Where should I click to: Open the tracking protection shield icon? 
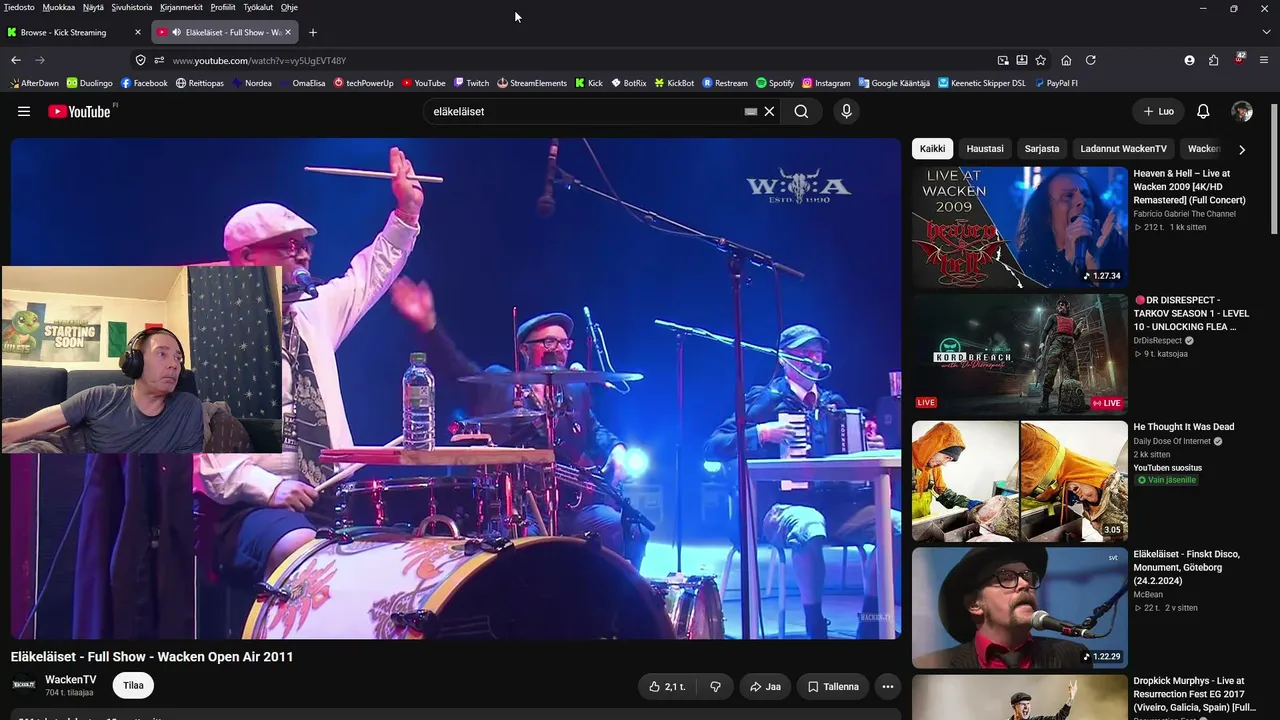pyautogui.click(x=141, y=60)
